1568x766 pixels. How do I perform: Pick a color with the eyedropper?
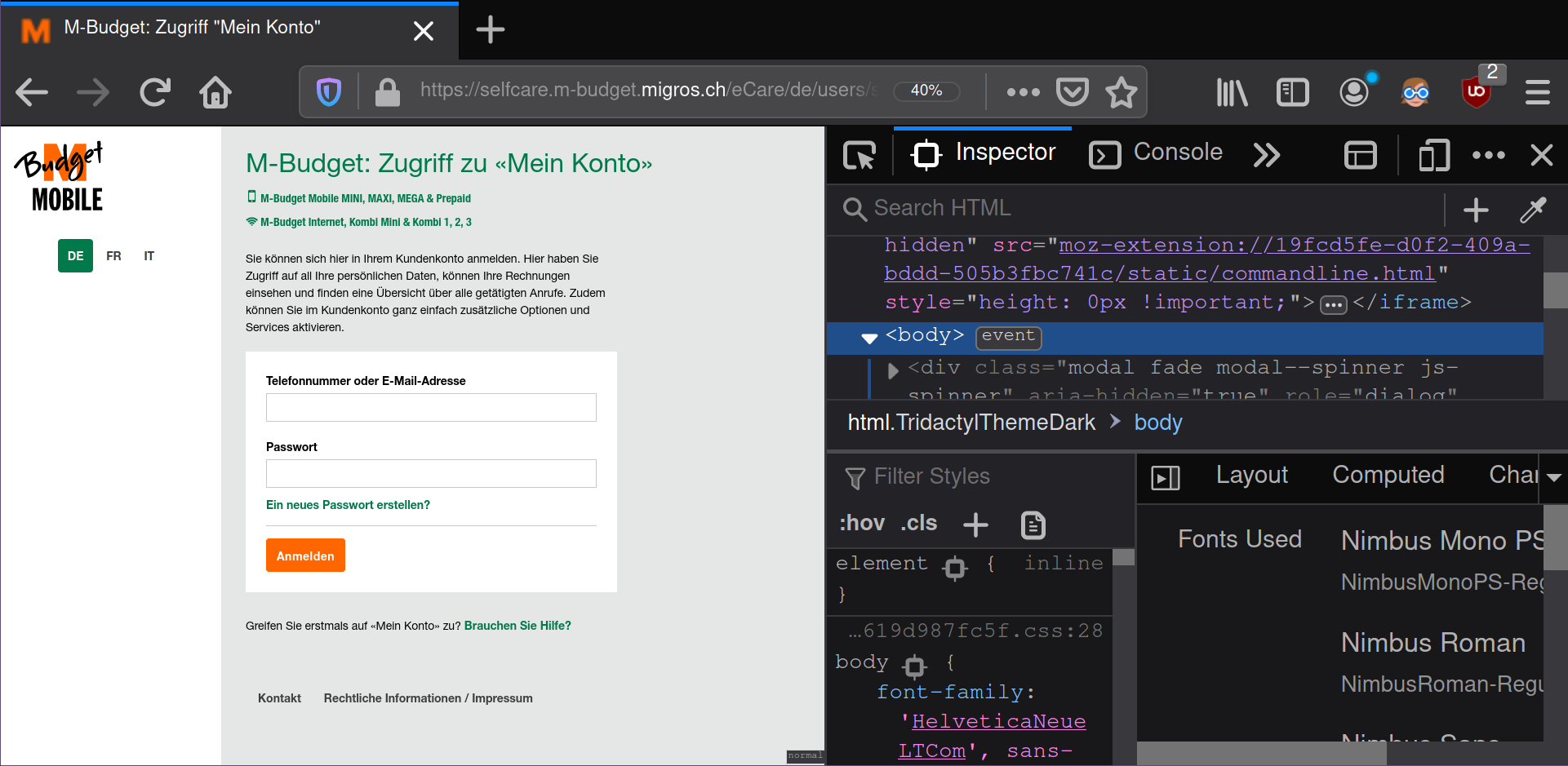[x=1533, y=210]
